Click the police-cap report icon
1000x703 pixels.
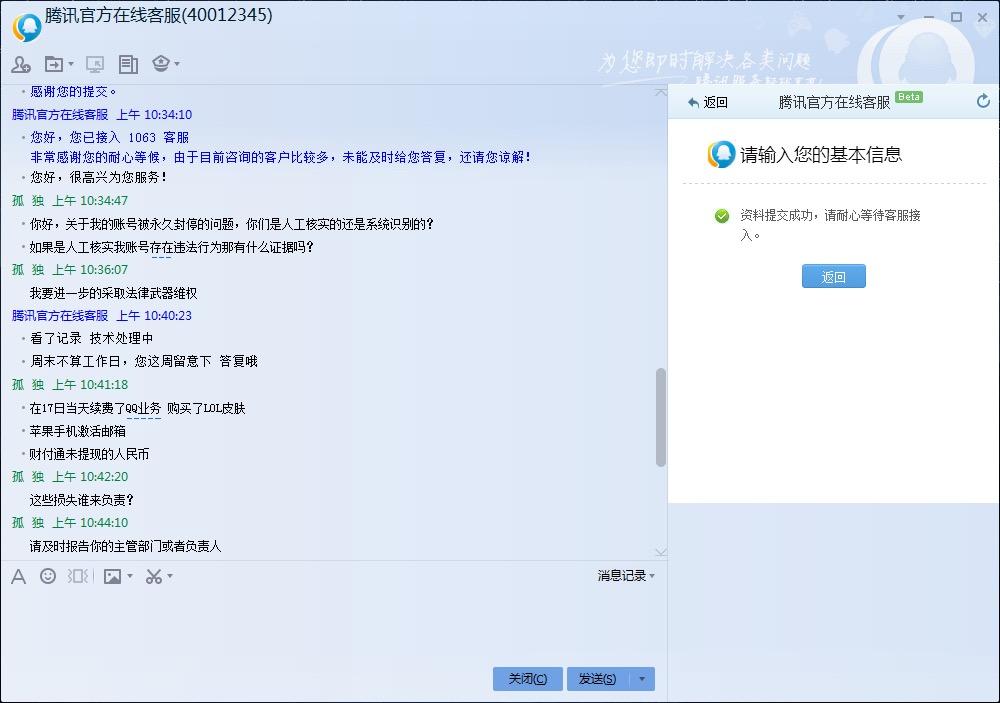tap(160, 63)
